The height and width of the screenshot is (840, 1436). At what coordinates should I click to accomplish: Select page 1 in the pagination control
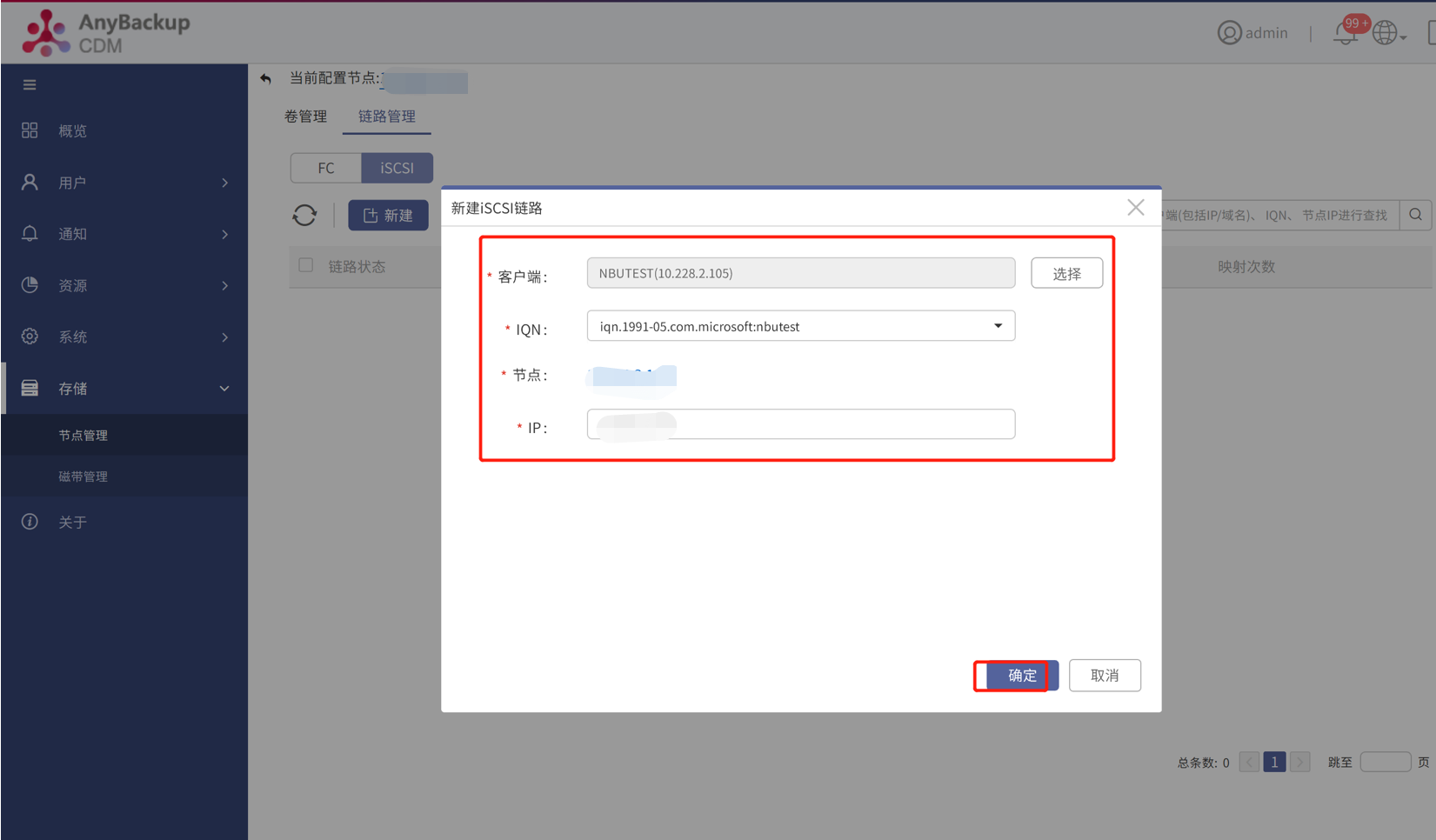(1274, 762)
